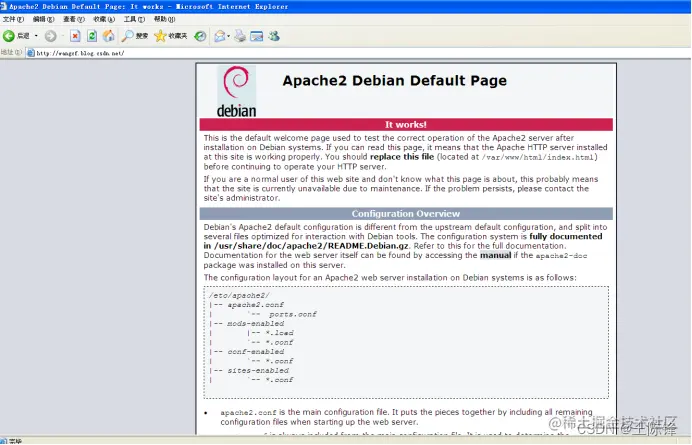Expand the Mail button dropdown arrow
Image resolution: width=692 pixels, height=445 pixels.
click(x=229, y=36)
